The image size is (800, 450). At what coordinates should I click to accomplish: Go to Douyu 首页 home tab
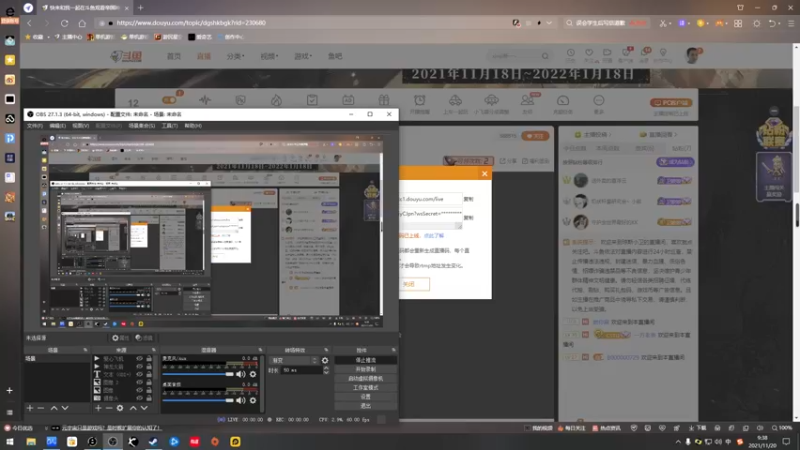[174, 56]
